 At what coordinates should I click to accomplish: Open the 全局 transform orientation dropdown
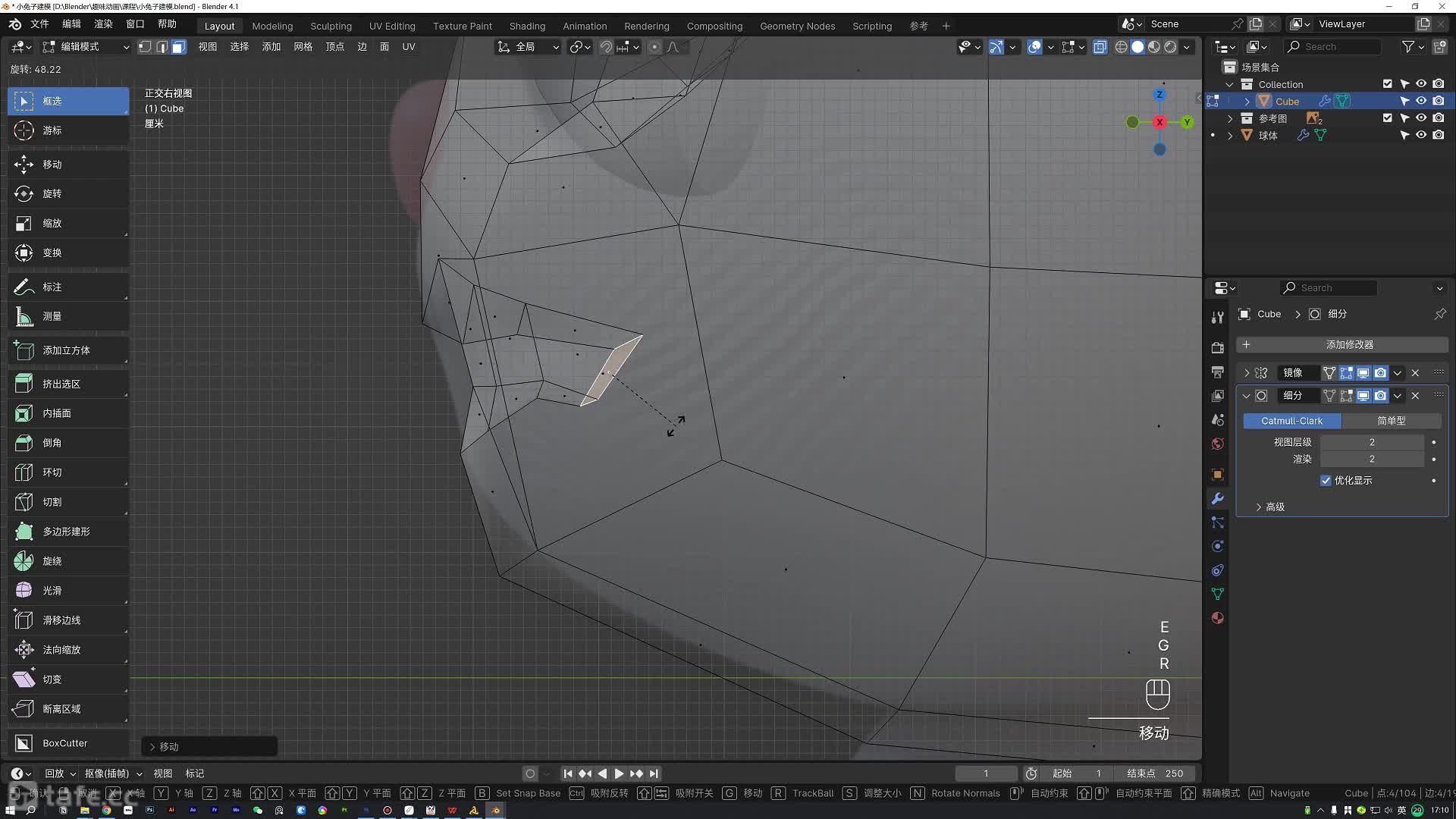(x=529, y=47)
